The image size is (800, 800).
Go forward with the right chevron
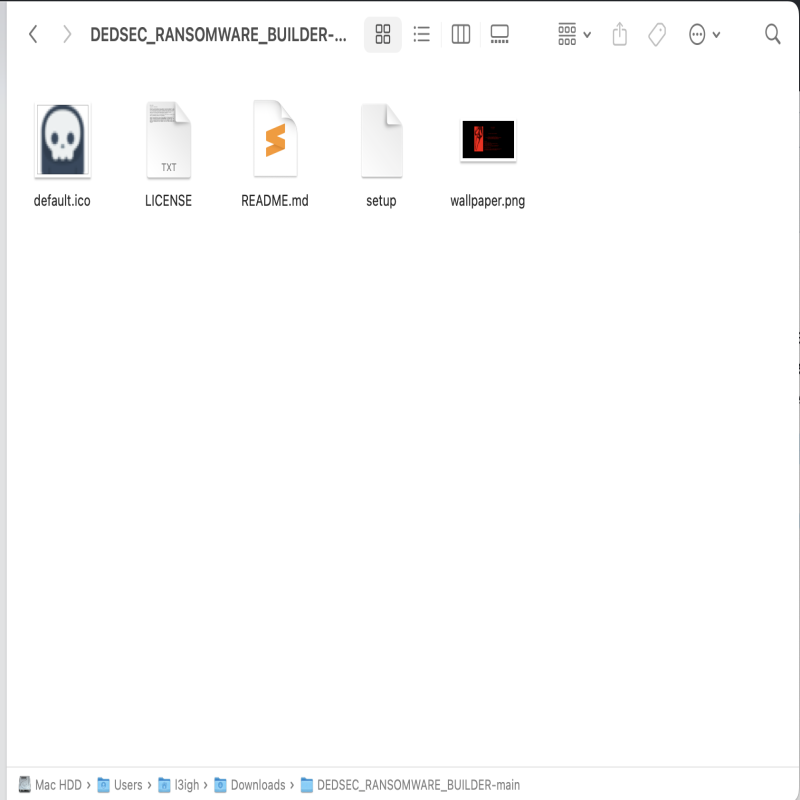[66, 35]
